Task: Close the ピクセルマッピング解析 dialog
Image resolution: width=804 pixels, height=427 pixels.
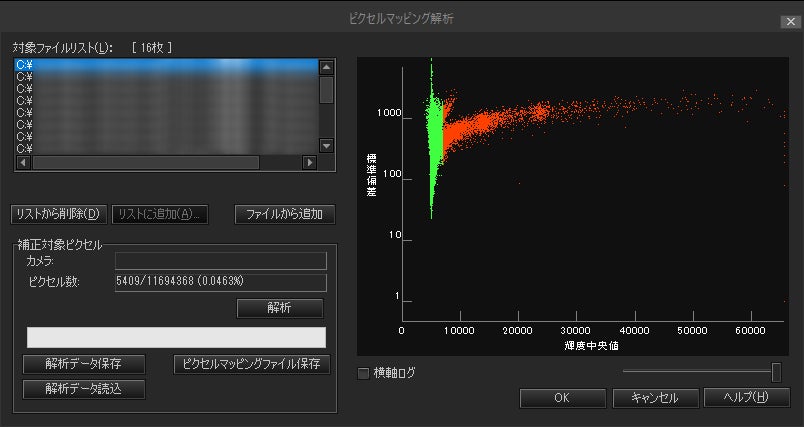Action: tap(790, 22)
